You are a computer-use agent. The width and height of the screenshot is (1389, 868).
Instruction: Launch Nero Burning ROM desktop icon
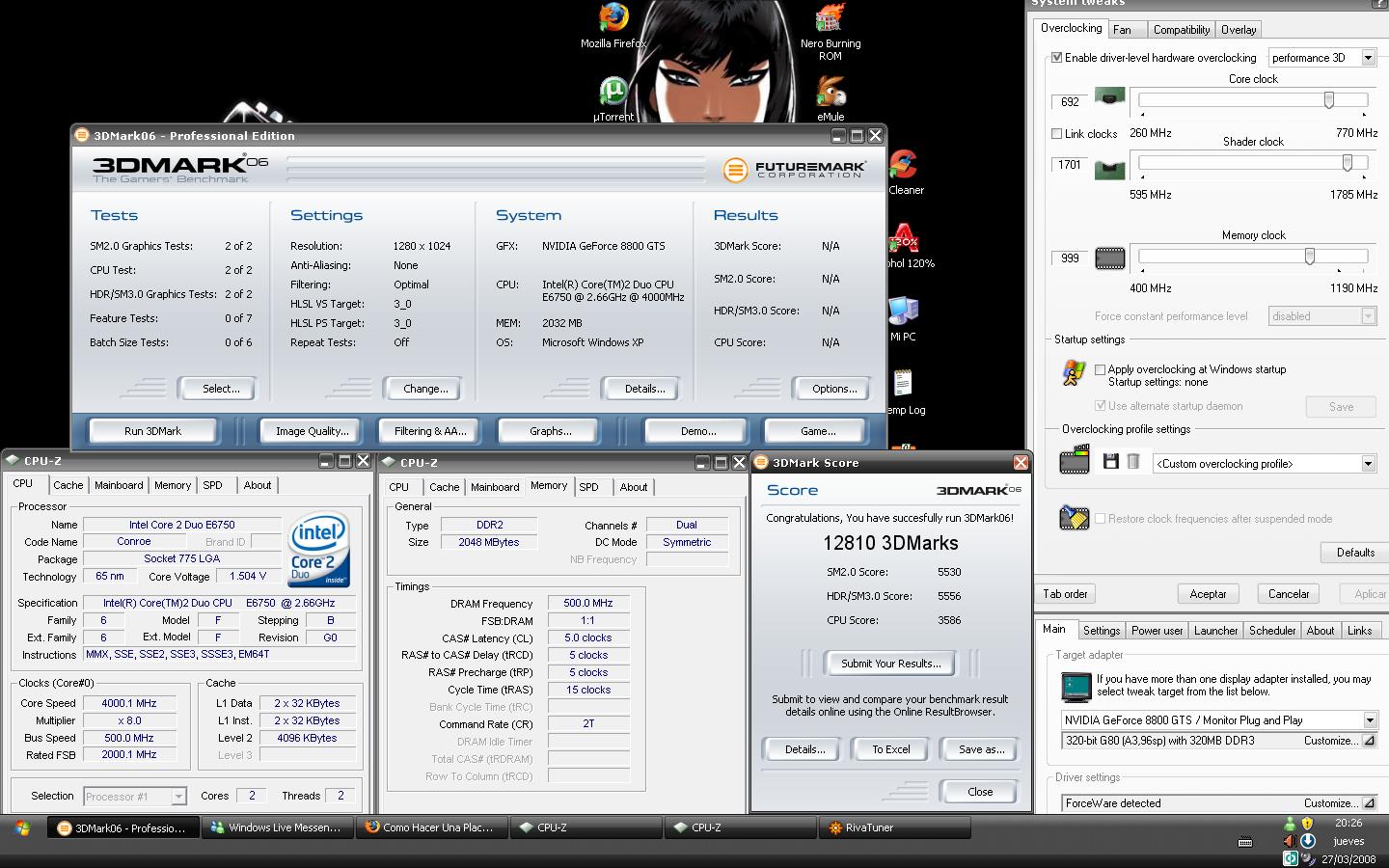coord(830,32)
